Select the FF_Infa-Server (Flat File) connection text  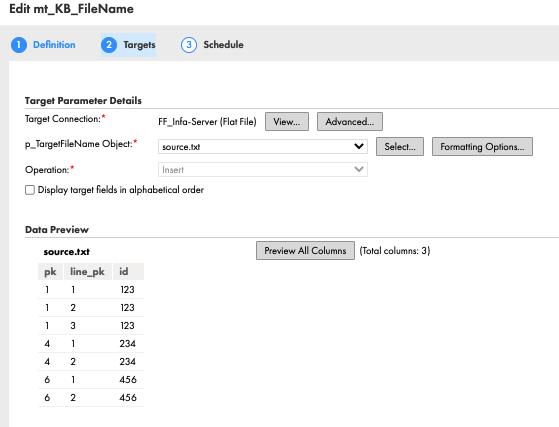(x=207, y=122)
